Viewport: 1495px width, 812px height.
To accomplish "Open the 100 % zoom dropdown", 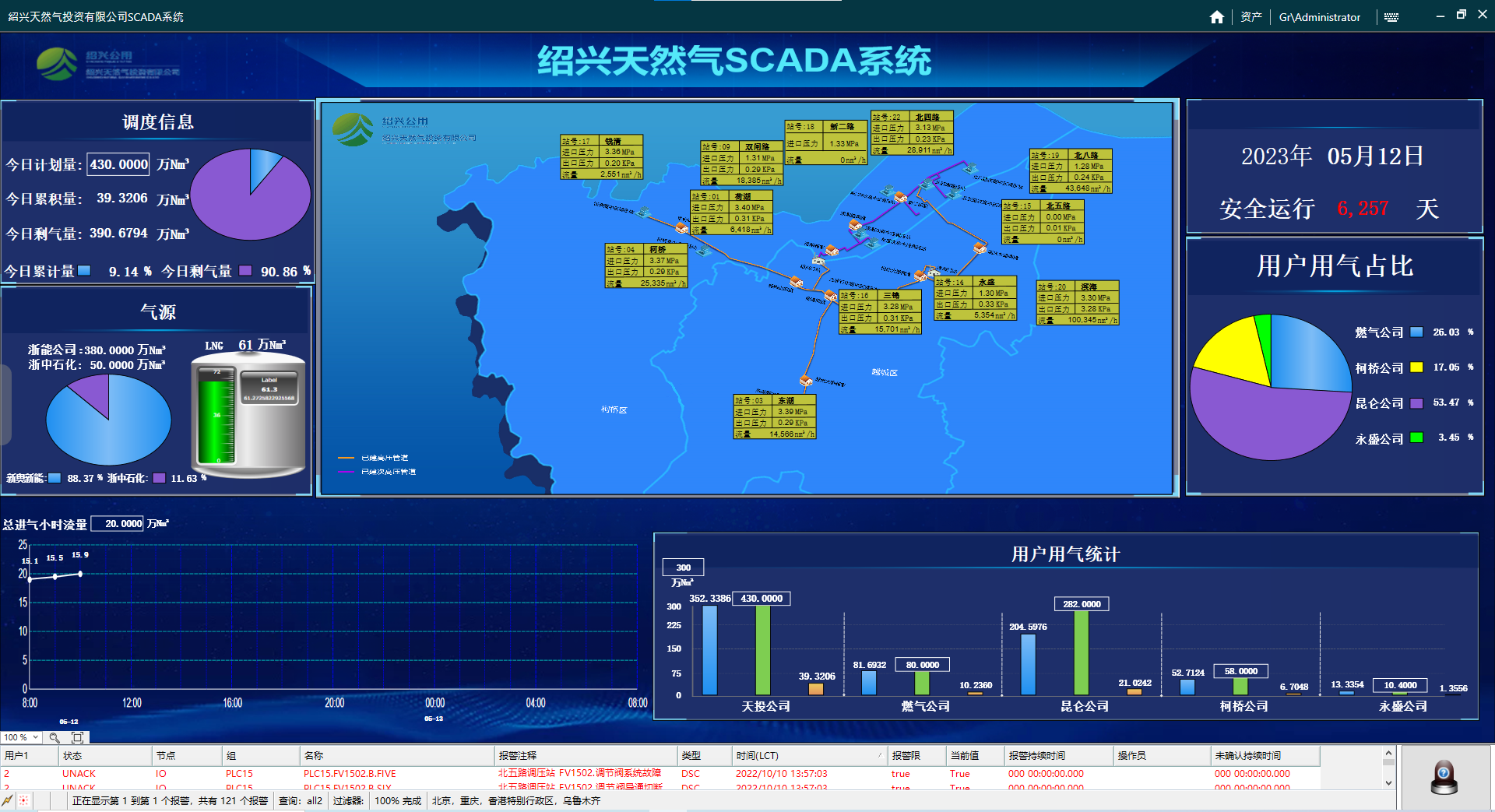I will point(21,737).
